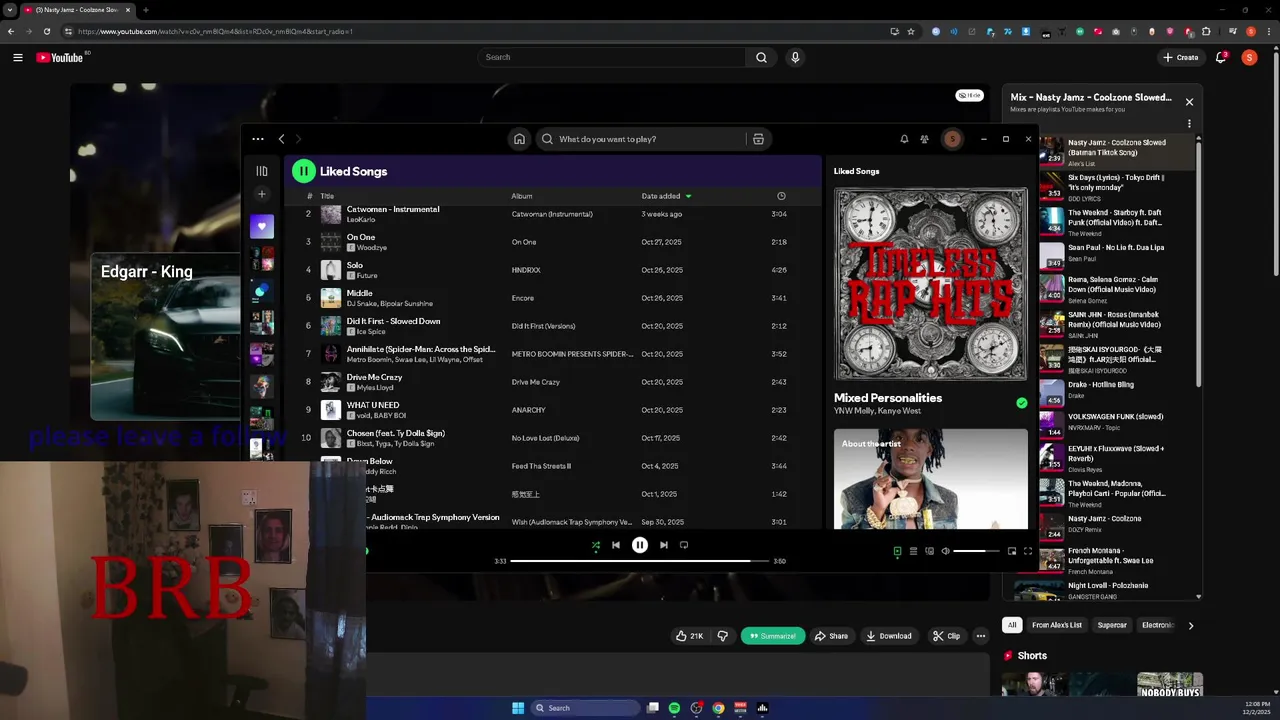Open more video actions menu
The image size is (1280, 720).
point(981,636)
